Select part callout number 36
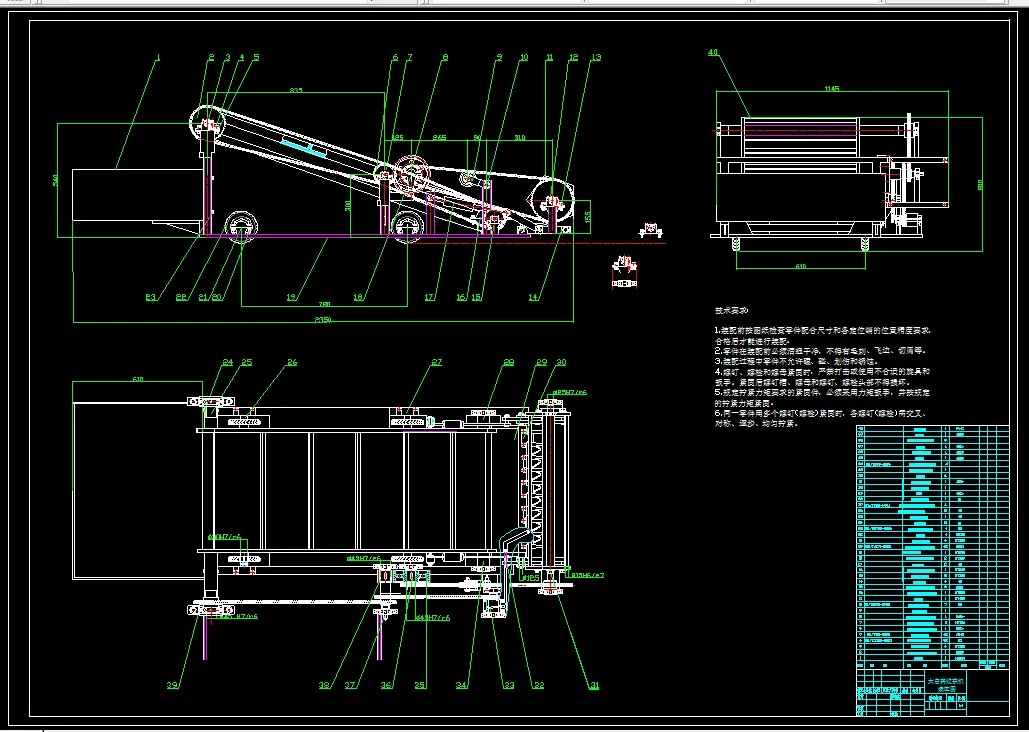 [x=387, y=685]
